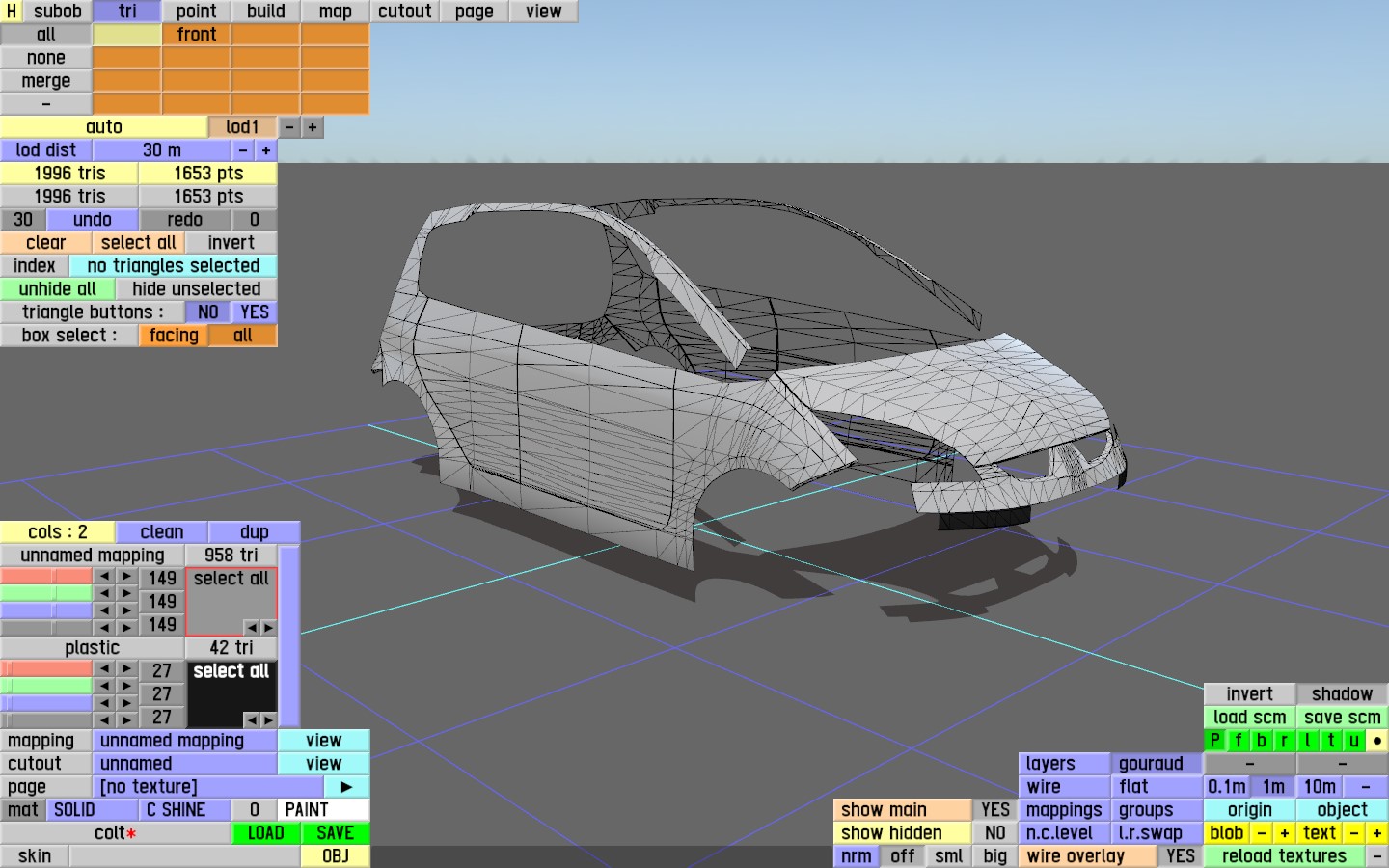Toggle the wire overlay YES button
The image size is (1389, 868).
[x=1181, y=856]
